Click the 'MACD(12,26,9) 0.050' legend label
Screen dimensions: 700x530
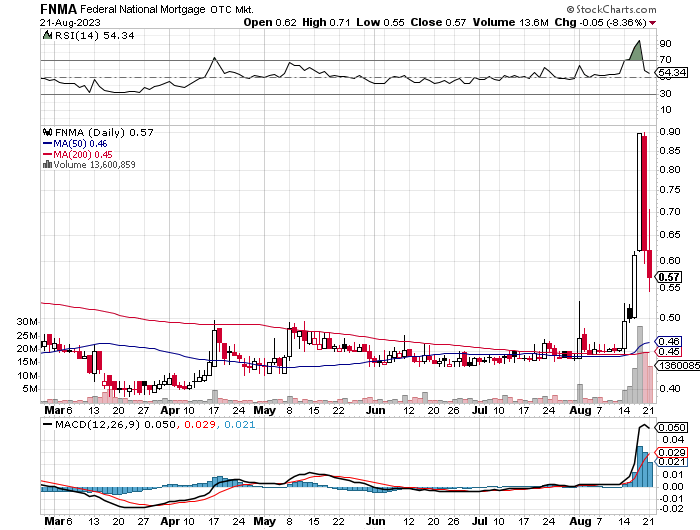pos(115,425)
